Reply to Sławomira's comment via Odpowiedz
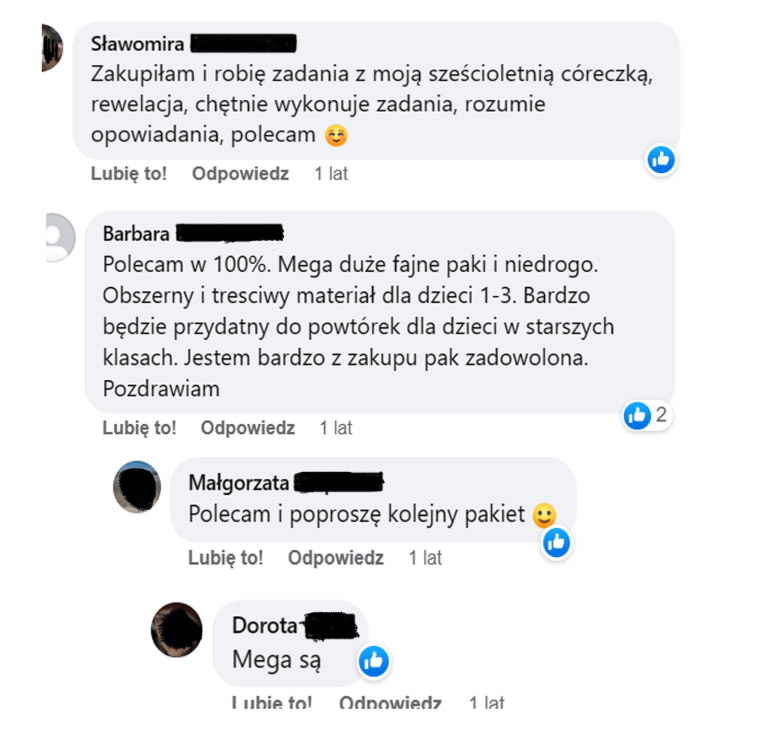The height and width of the screenshot is (731, 768). pos(240,173)
